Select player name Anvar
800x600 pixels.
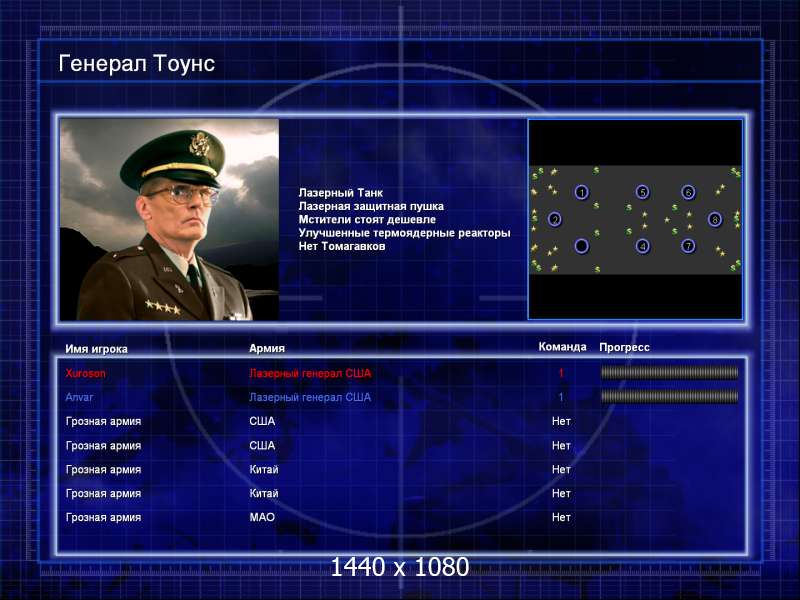79,397
